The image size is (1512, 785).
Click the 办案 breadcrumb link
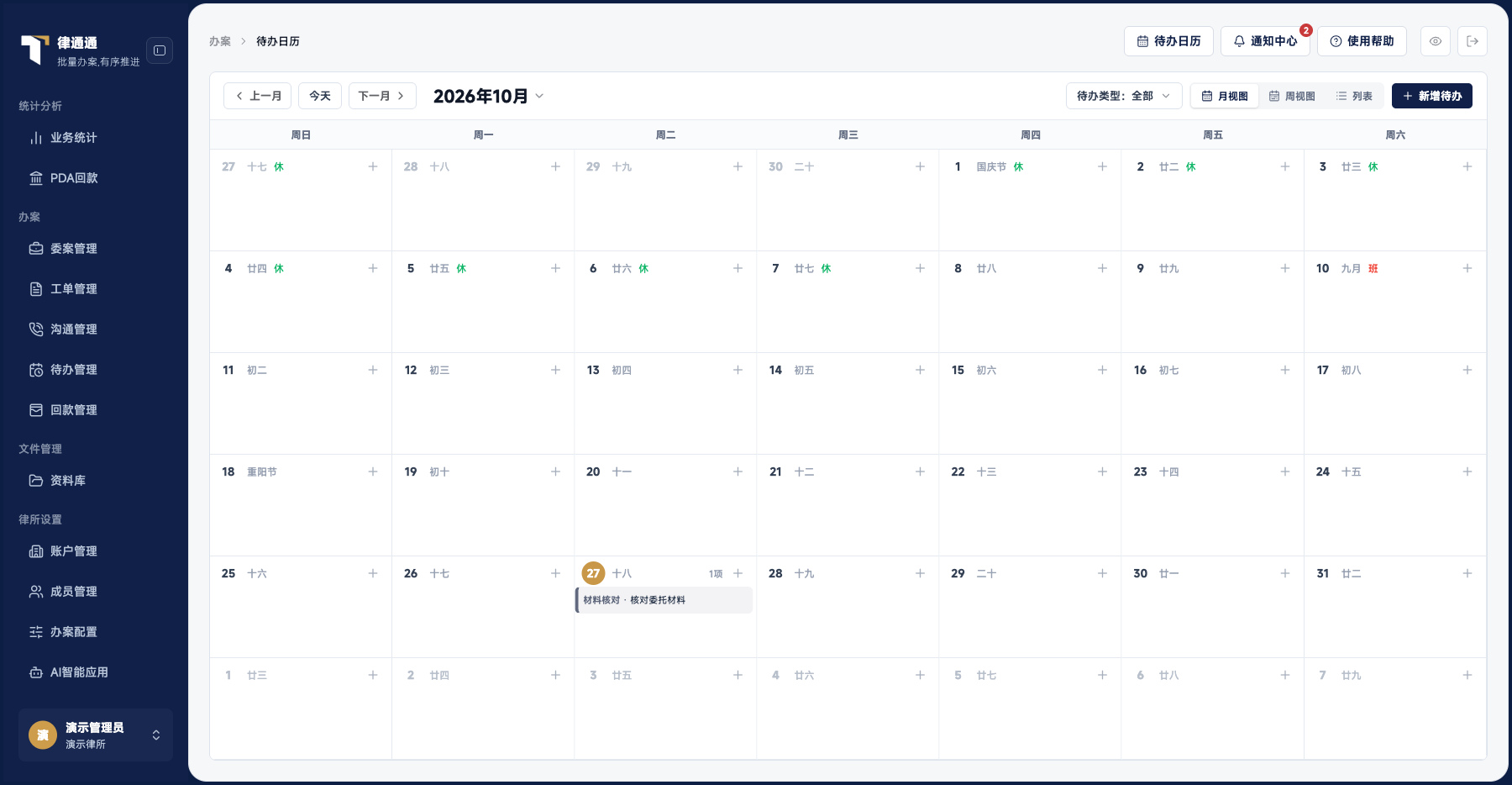[220, 41]
